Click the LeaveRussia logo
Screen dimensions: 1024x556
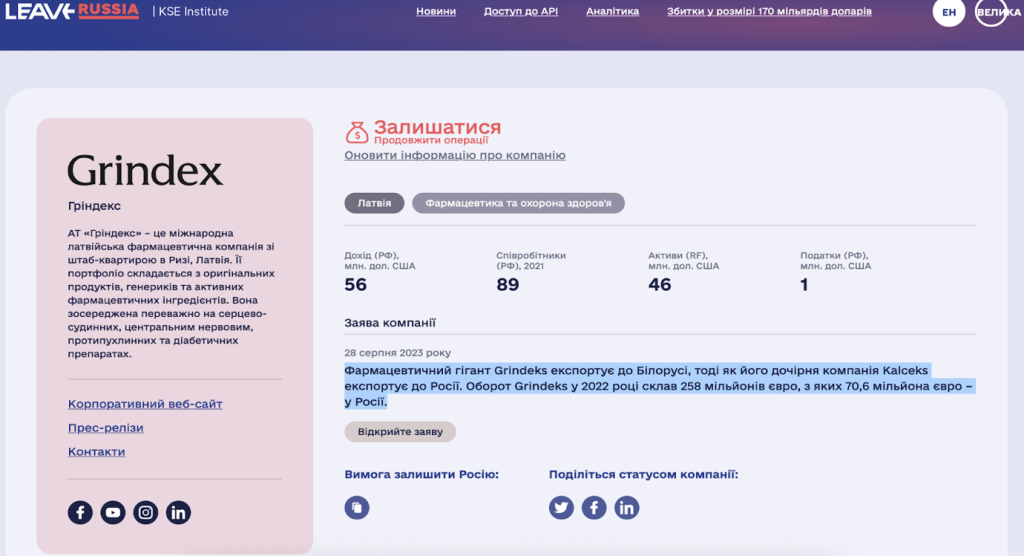tap(72, 11)
